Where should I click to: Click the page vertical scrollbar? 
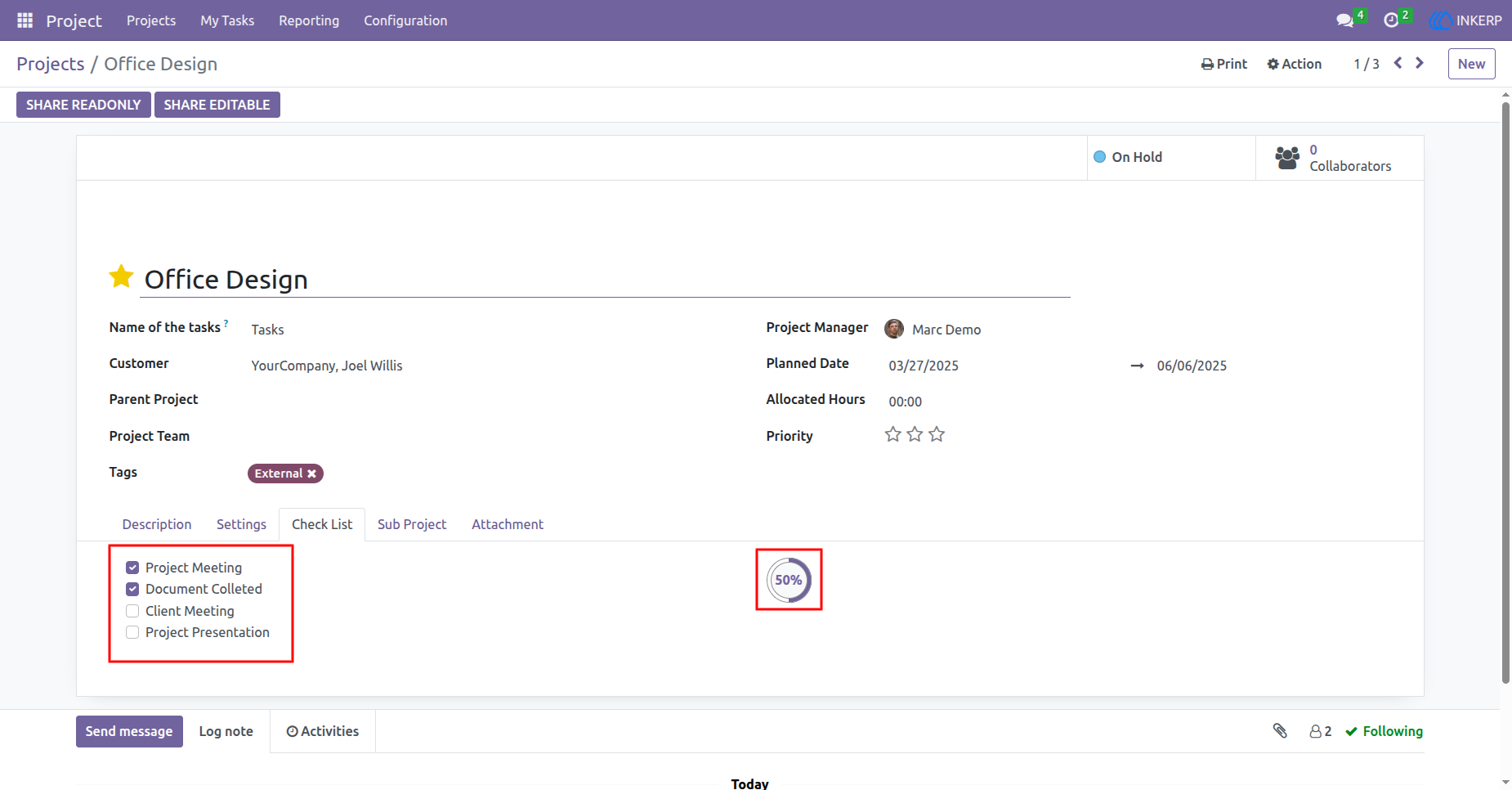(x=1505, y=393)
